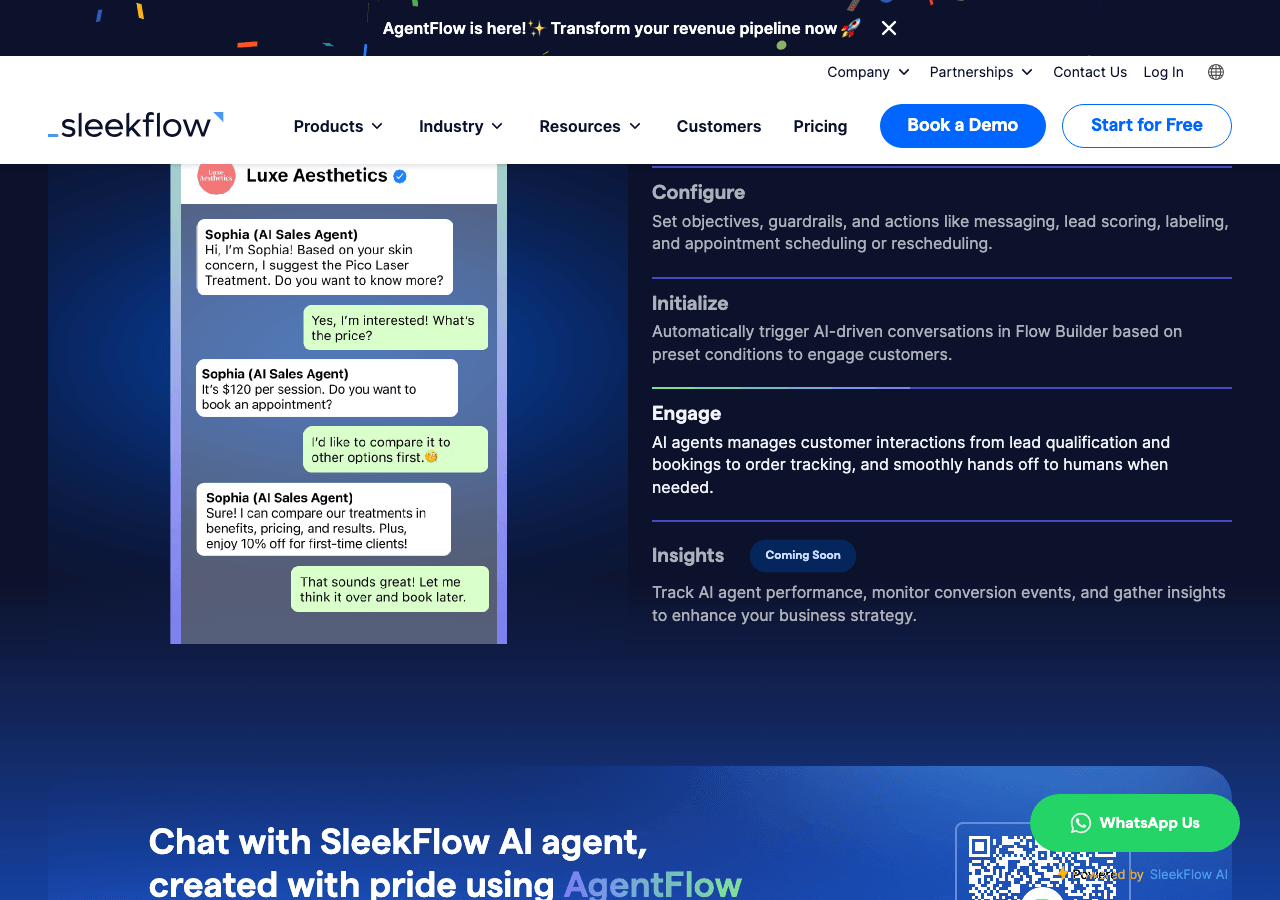Go to the Customers page

tap(719, 126)
